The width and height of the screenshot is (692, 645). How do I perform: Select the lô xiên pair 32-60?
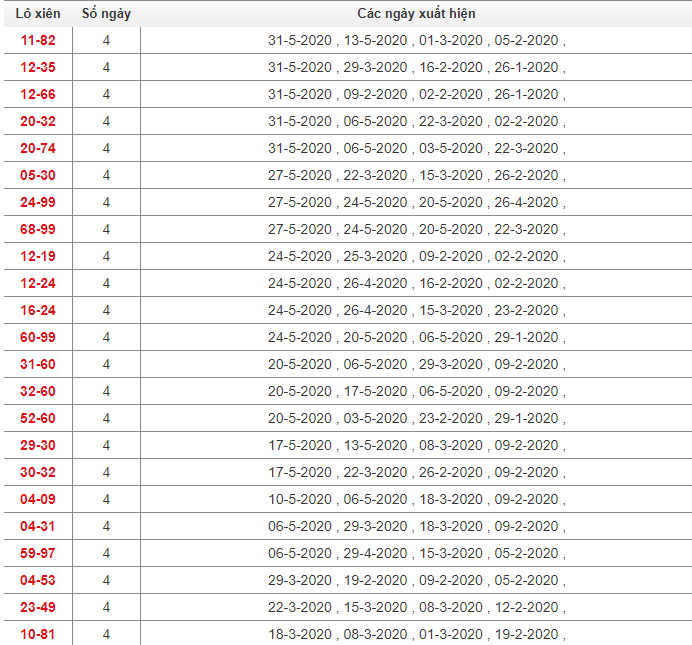[x=38, y=391]
